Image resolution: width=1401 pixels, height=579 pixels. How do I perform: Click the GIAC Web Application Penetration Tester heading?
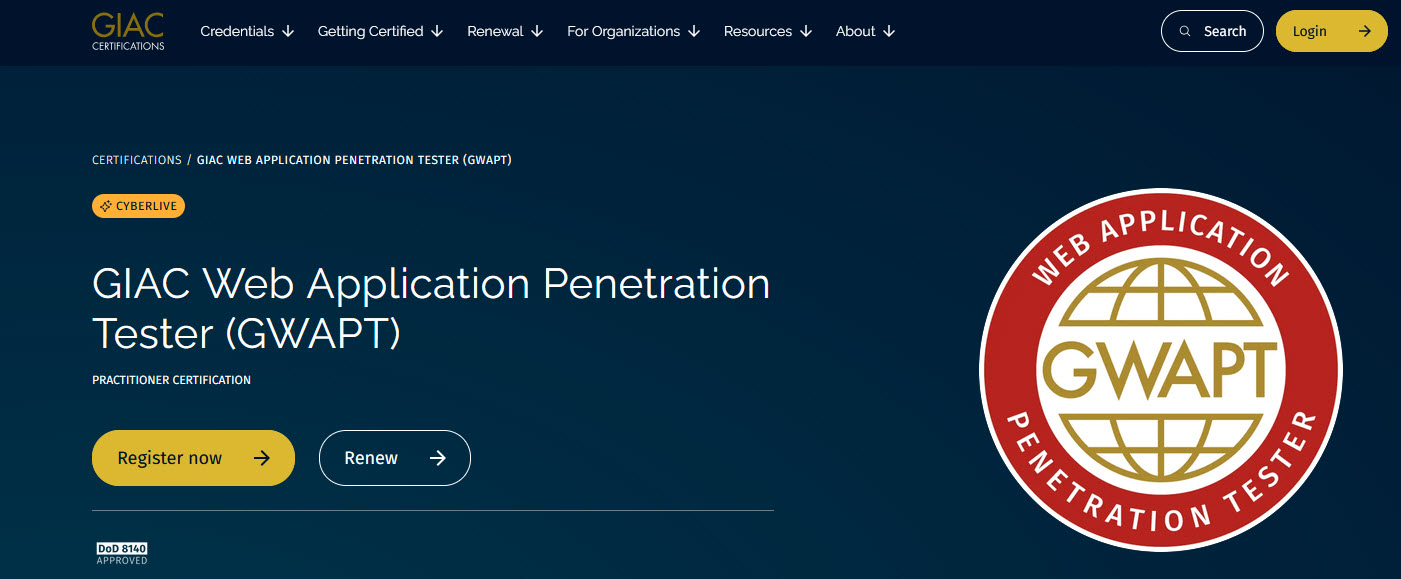(x=431, y=309)
